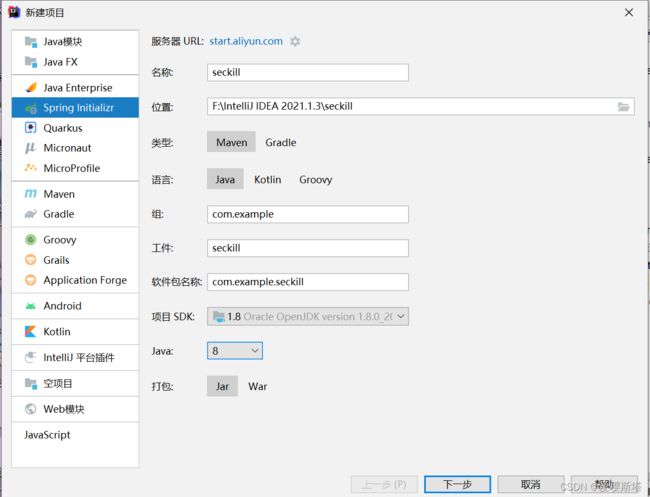Viewport: 650px width, 497px height.
Task: Open the start.aliyun.com server link
Action: click(x=246, y=41)
